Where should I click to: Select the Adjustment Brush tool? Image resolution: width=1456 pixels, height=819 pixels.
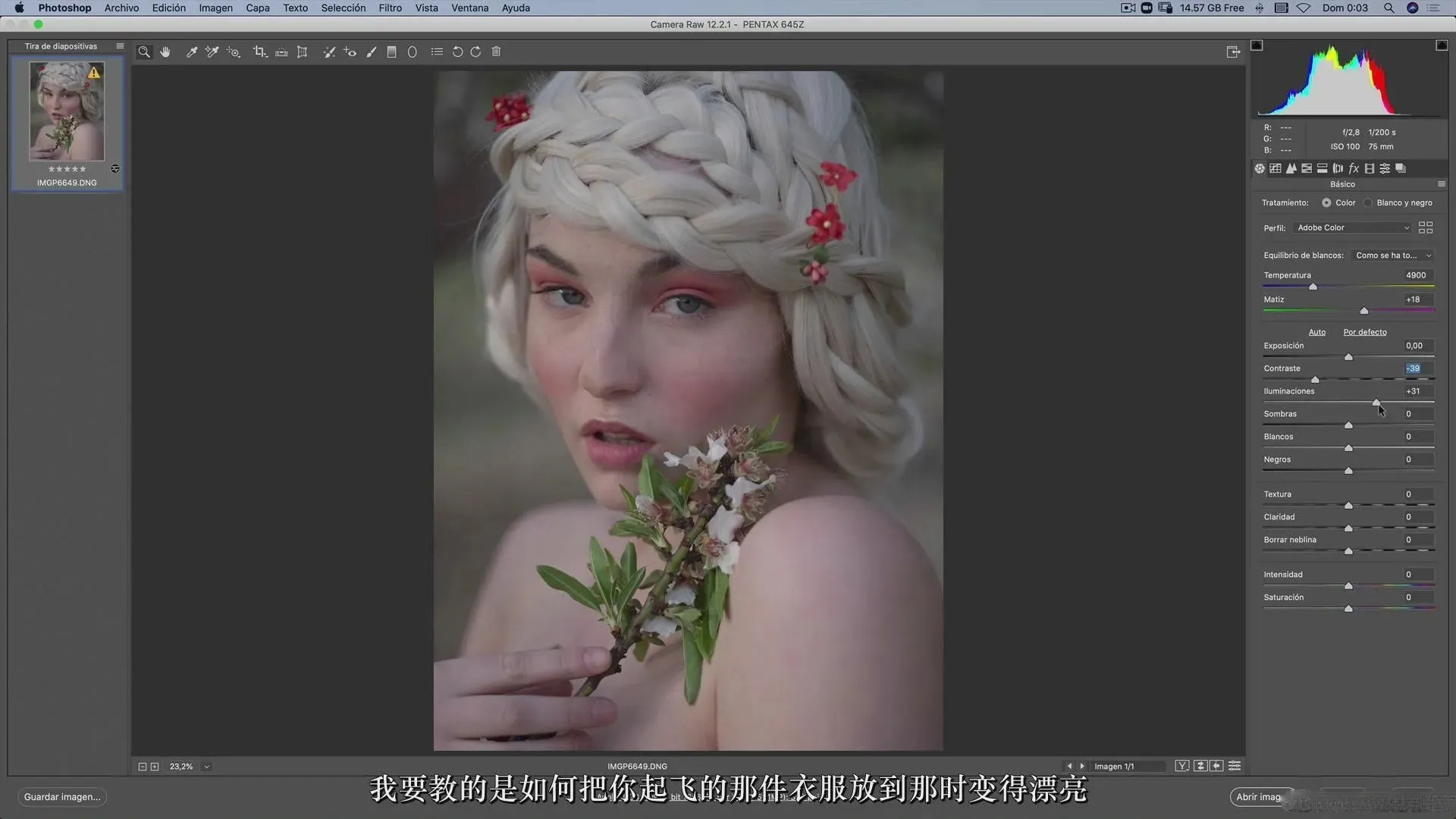tap(372, 52)
